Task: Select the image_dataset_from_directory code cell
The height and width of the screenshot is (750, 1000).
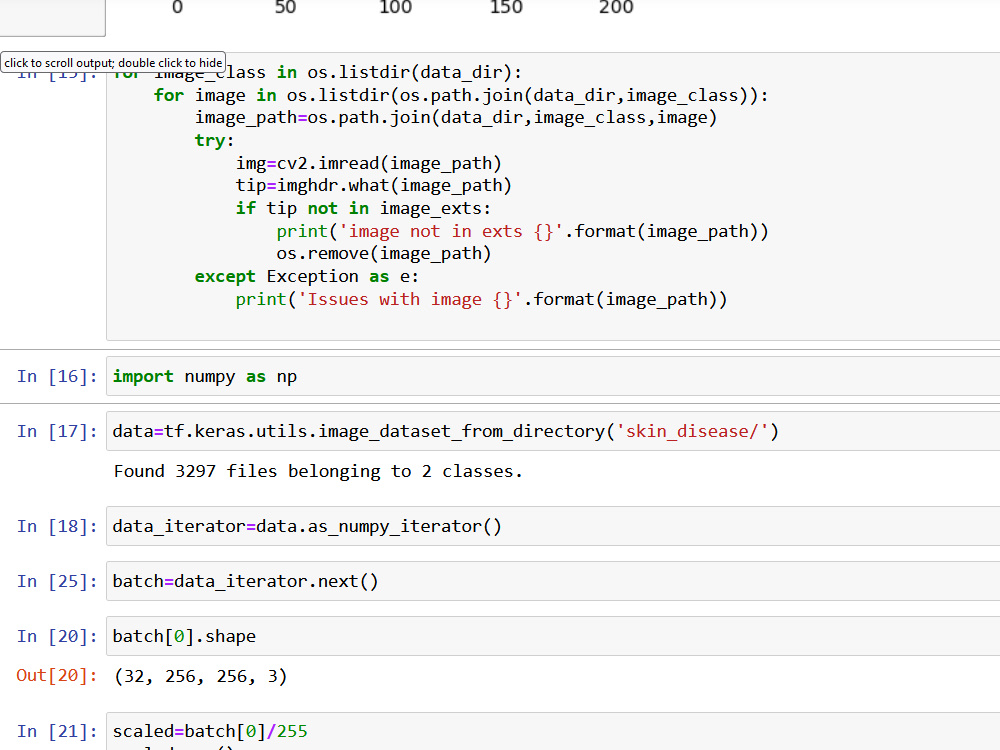Action: pyautogui.click(x=553, y=431)
